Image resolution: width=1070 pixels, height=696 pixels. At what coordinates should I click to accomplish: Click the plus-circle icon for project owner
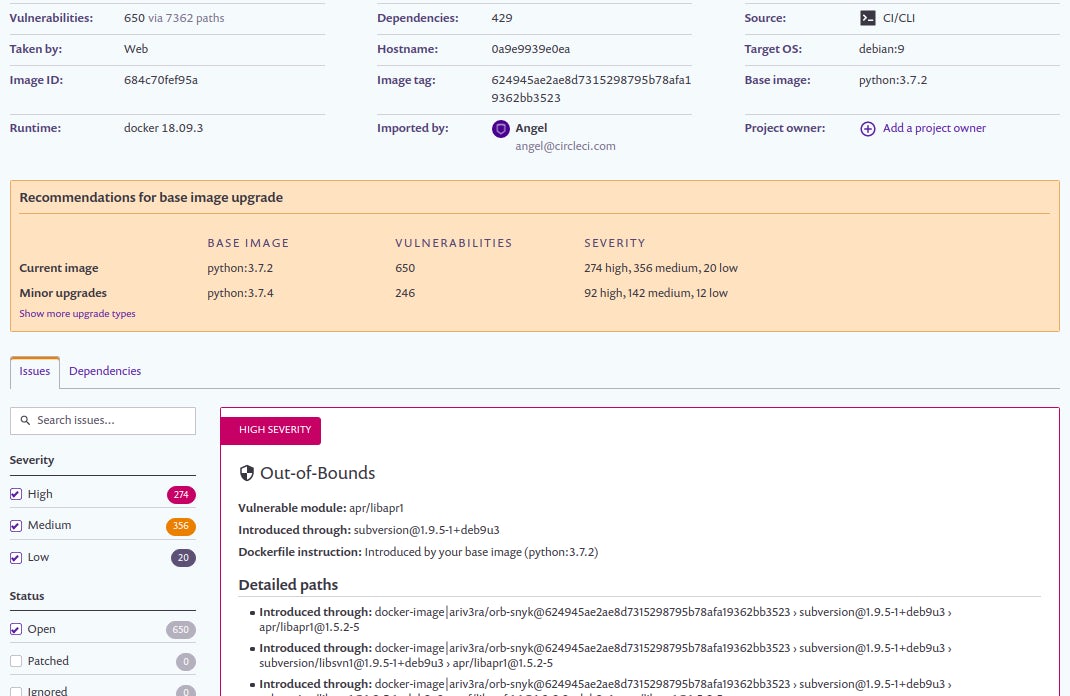tap(866, 128)
